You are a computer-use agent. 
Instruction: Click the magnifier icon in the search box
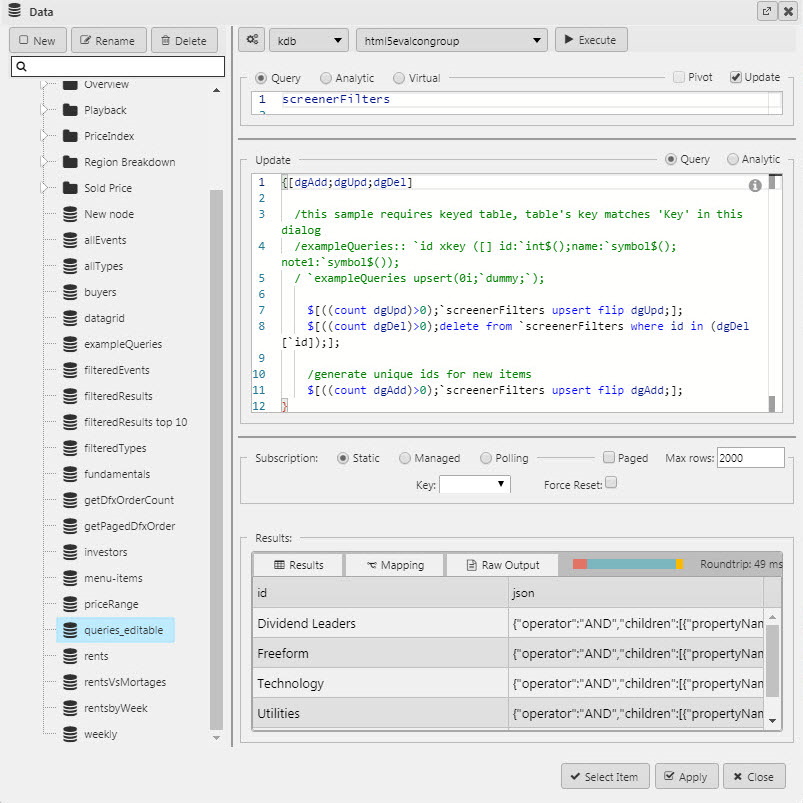click(23, 64)
